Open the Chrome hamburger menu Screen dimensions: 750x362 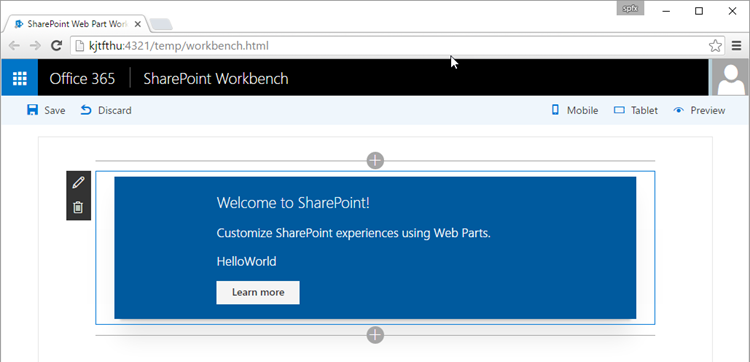coord(737,46)
